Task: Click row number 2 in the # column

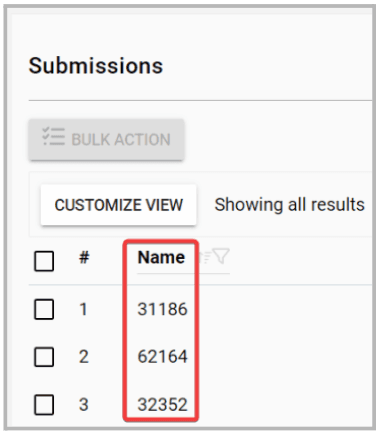Action: [x=84, y=357]
